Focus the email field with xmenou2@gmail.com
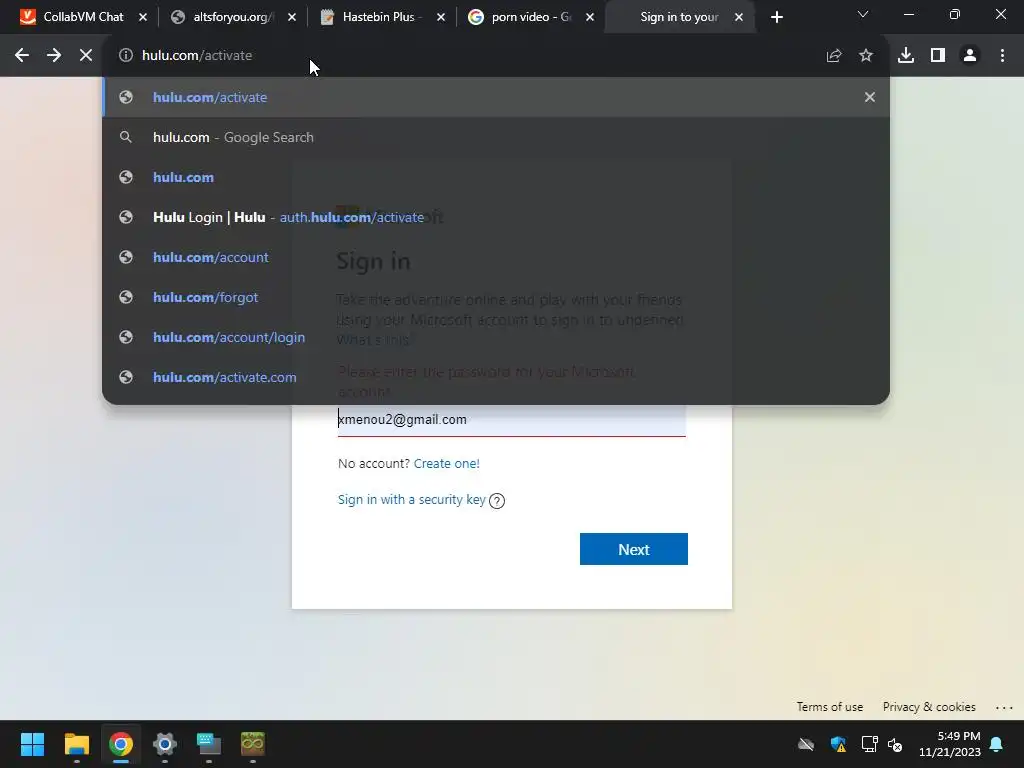This screenshot has height=768, width=1024. coord(511,419)
